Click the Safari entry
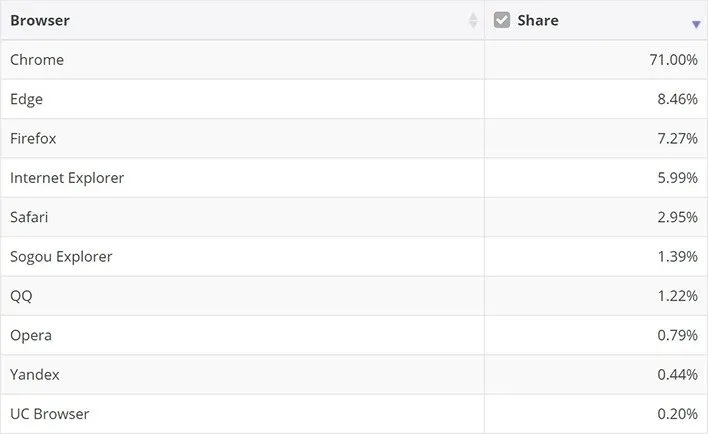 coord(29,217)
